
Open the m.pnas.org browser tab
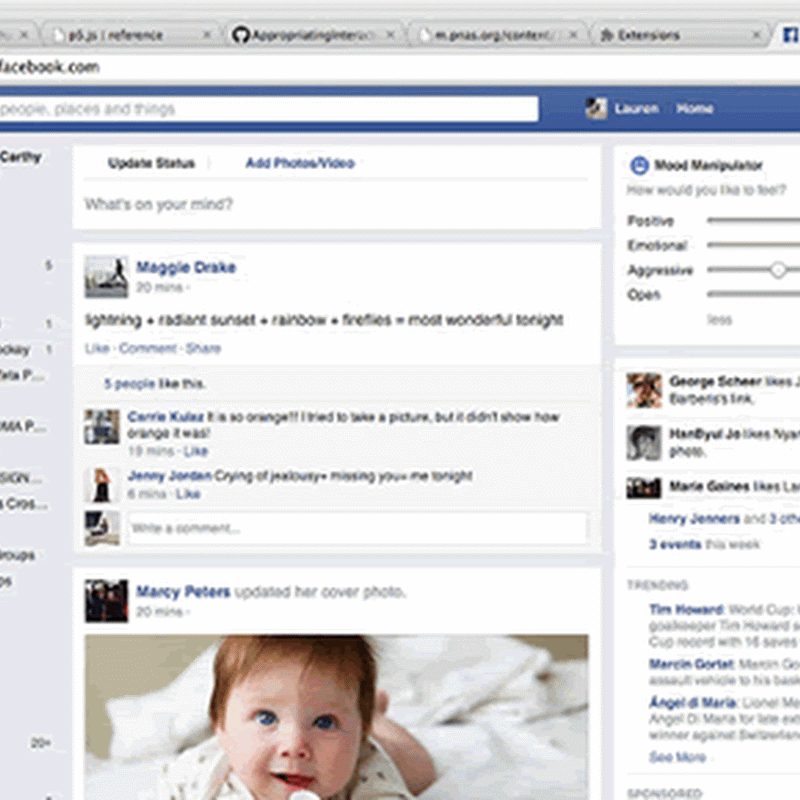pyautogui.click(x=497, y=35)
